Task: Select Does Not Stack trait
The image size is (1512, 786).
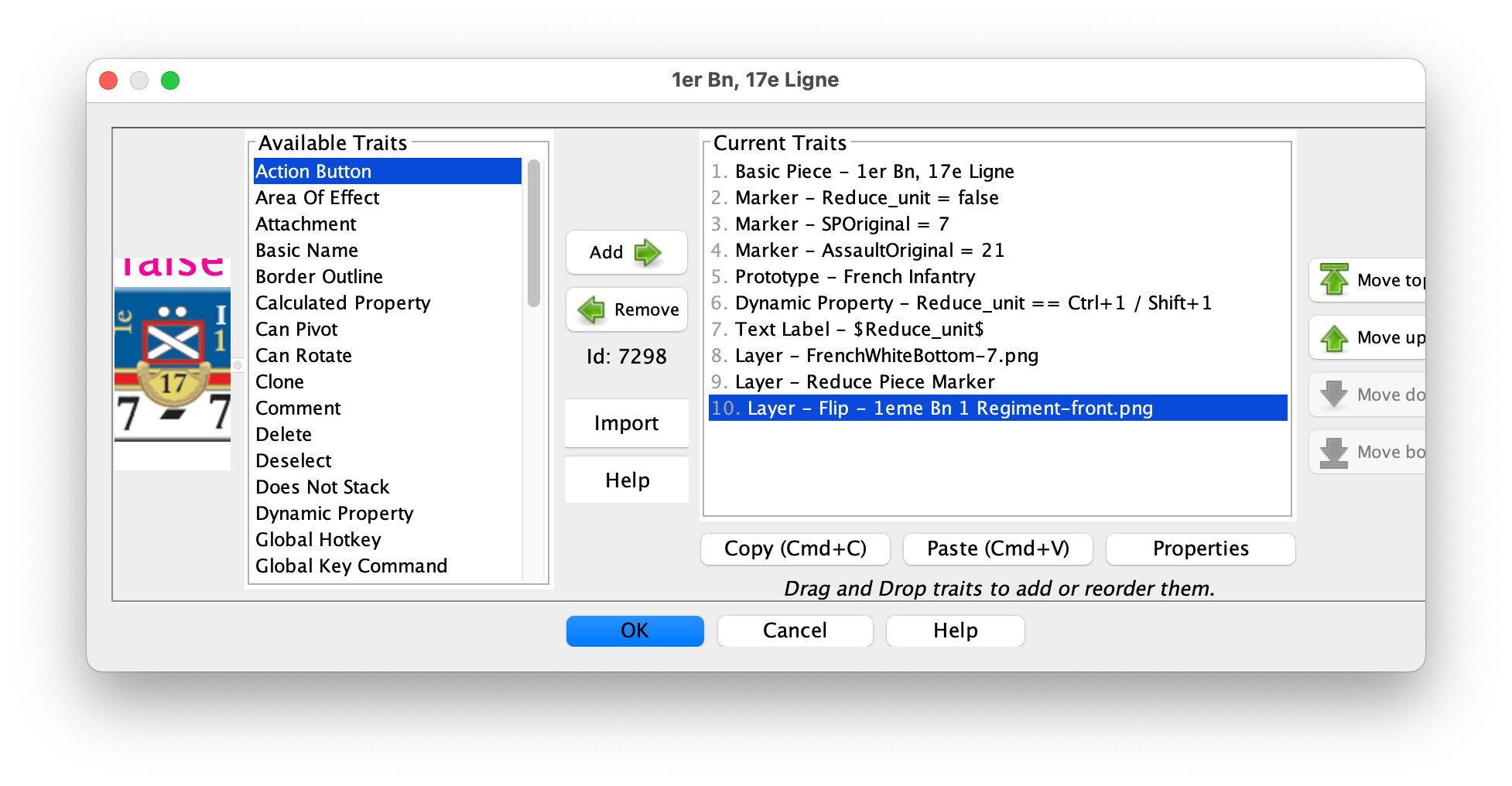Action: pos(323,487)
